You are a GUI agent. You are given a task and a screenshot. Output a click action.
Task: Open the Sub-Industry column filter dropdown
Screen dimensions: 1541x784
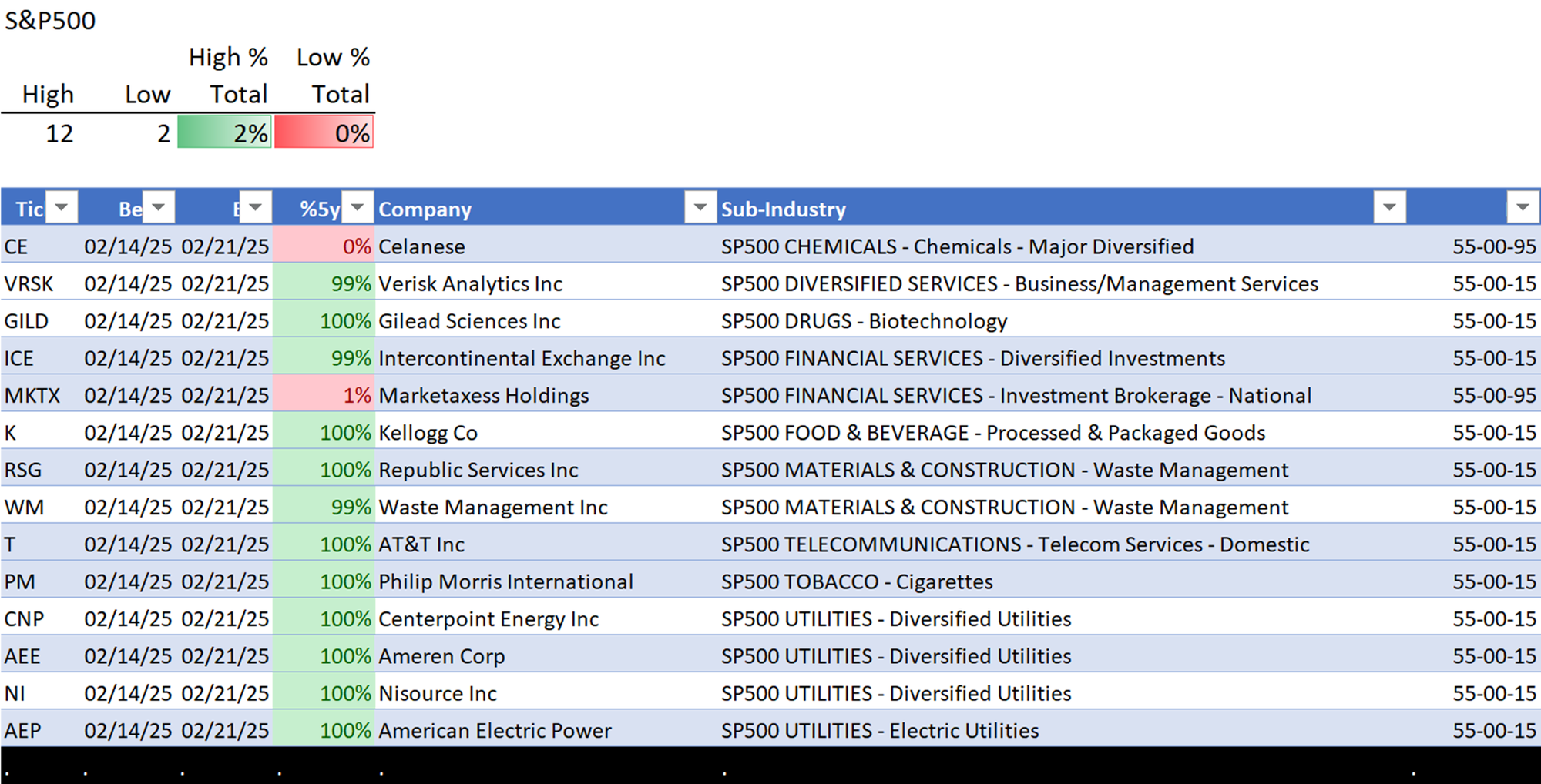[1390, 207]
